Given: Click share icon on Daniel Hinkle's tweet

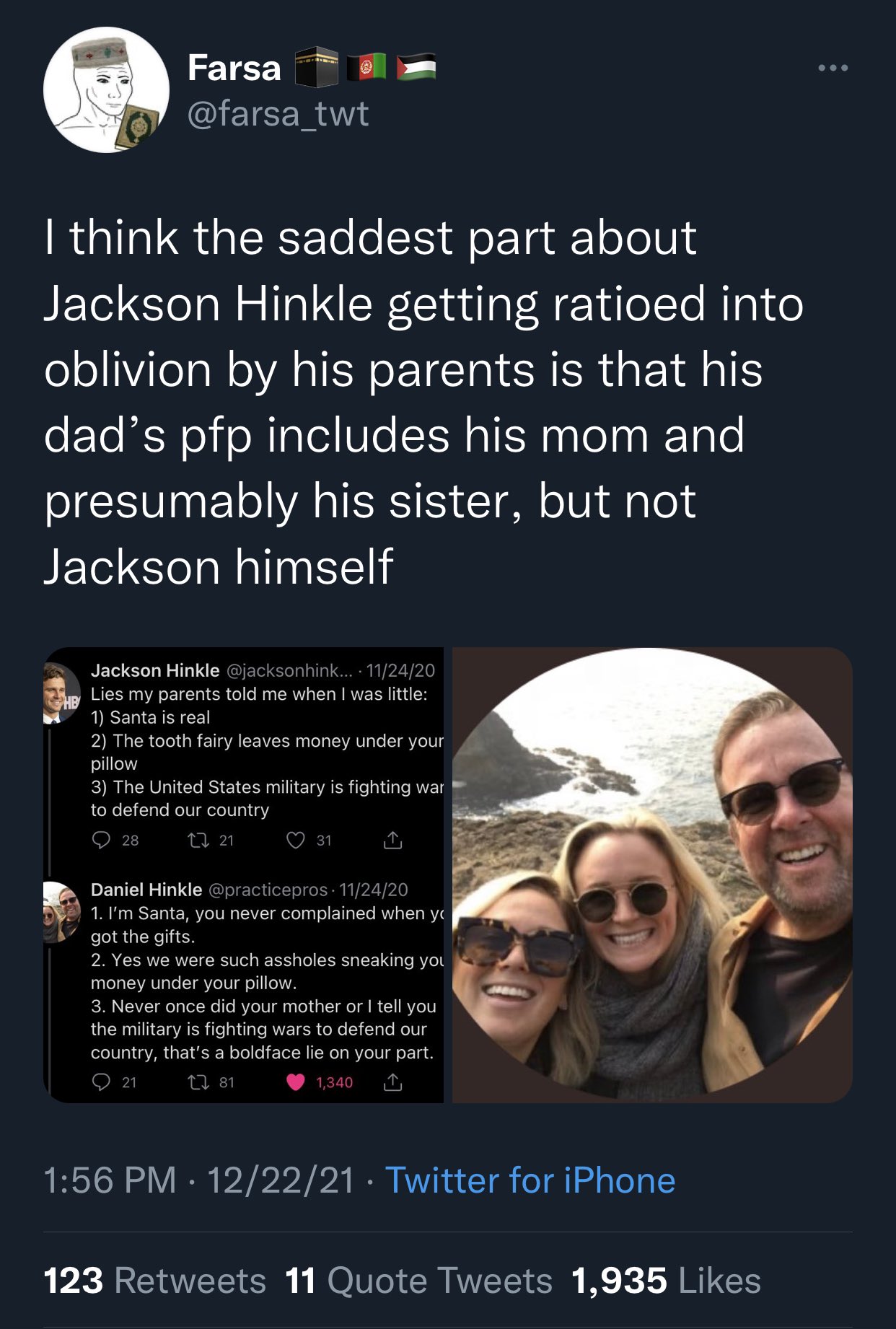Looking at the screenshot, I should [392, 1082].
